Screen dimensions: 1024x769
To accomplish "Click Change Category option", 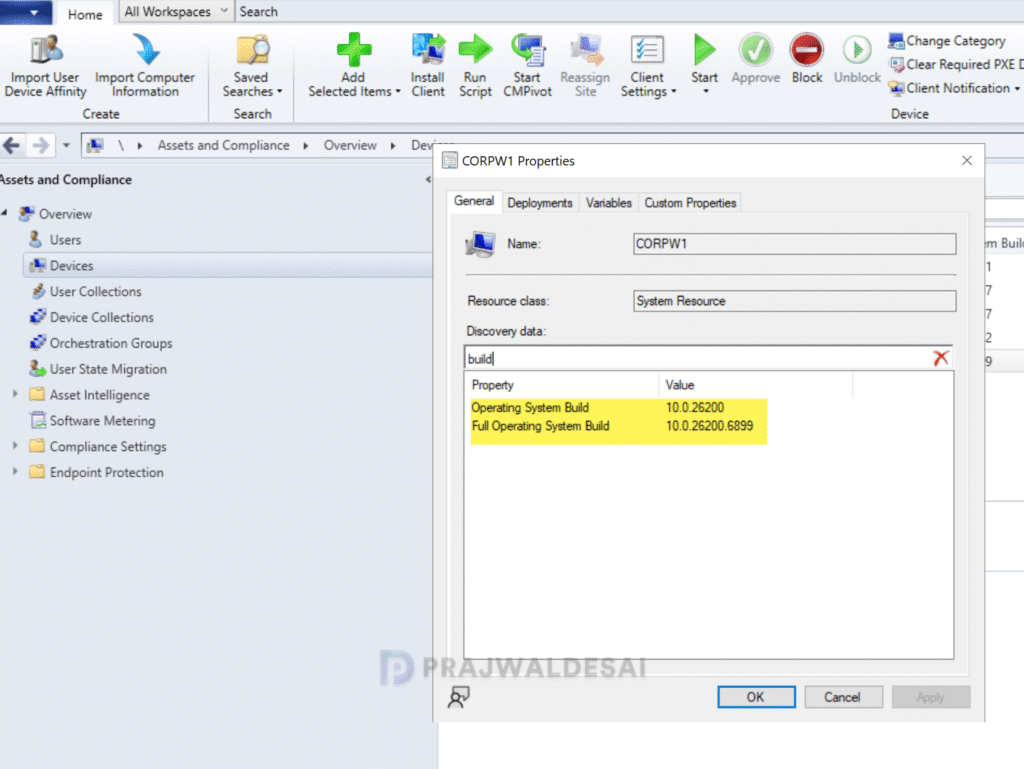I will [947, 41].
